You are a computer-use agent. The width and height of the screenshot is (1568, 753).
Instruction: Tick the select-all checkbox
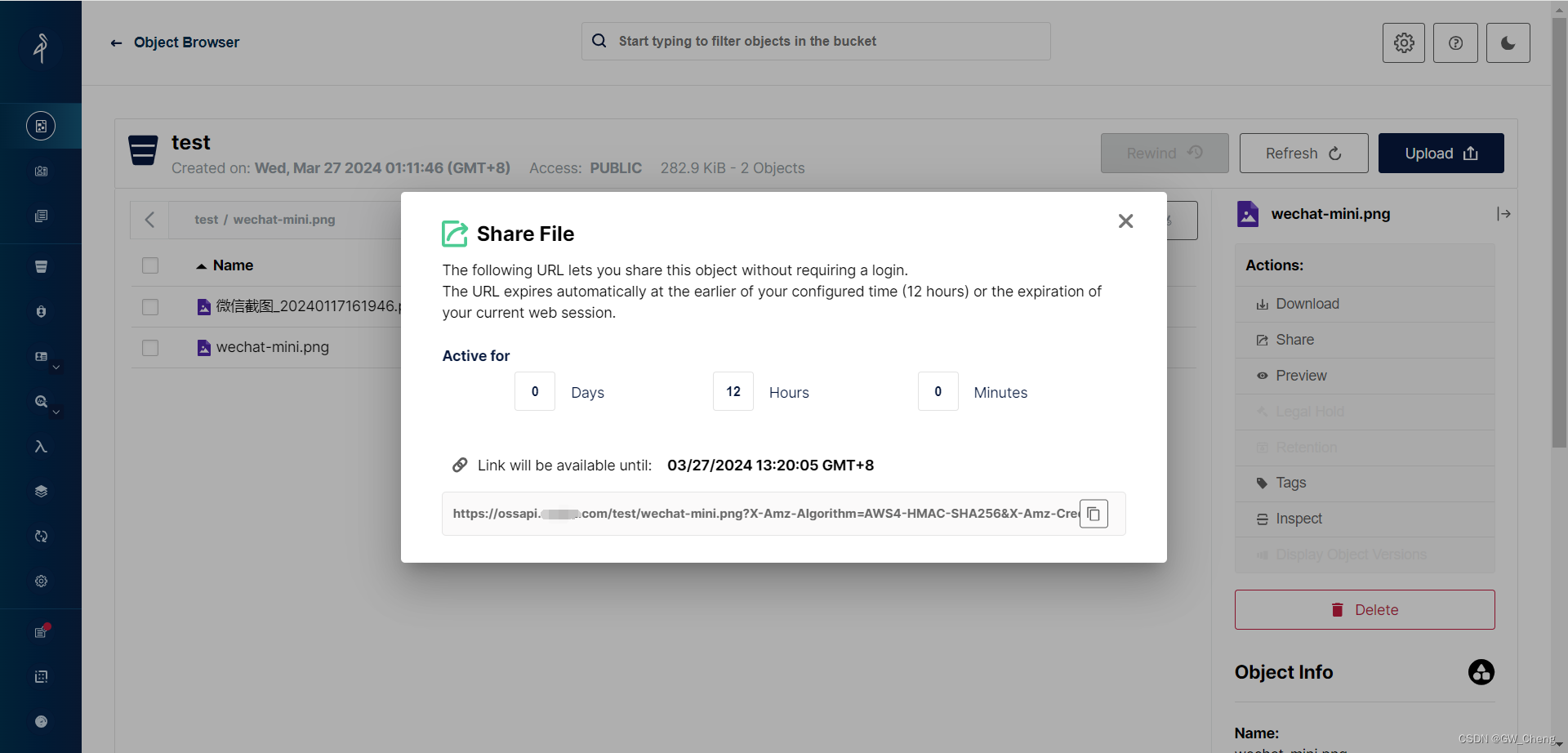150,265
